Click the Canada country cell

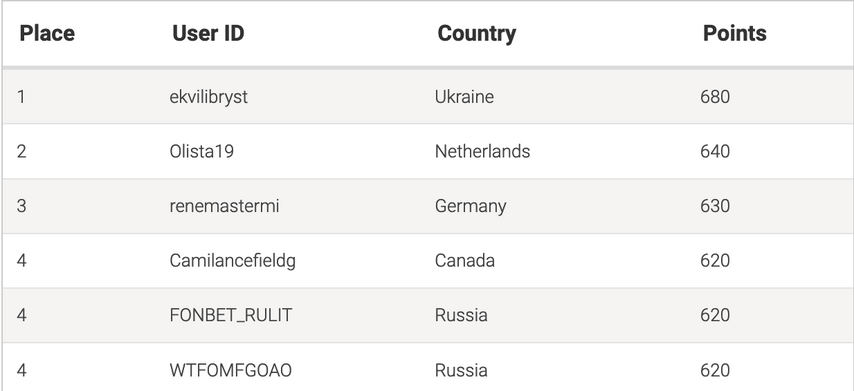pyautogui.click(x=465, y=261)
